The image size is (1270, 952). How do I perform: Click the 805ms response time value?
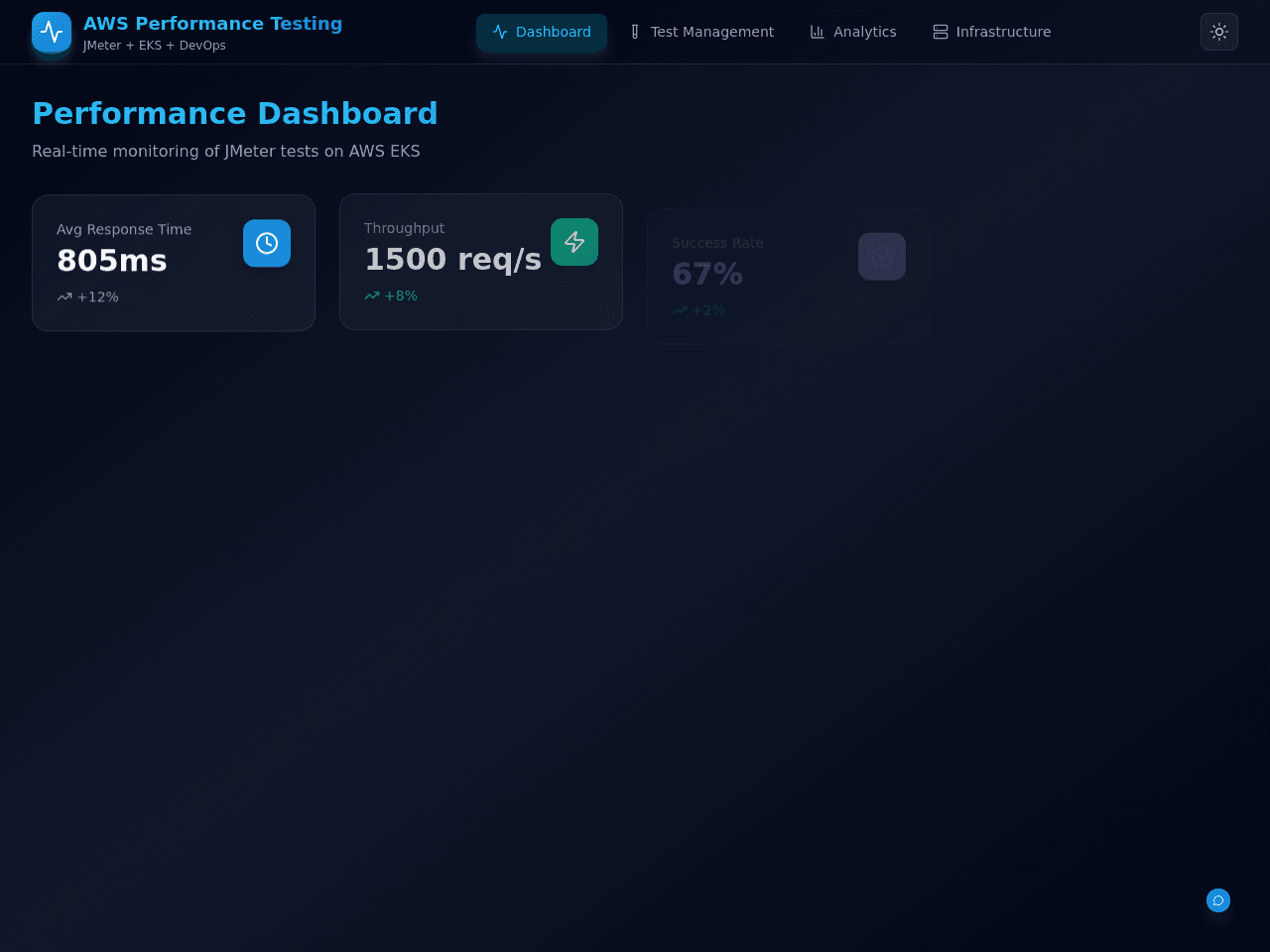click(112, 261)
